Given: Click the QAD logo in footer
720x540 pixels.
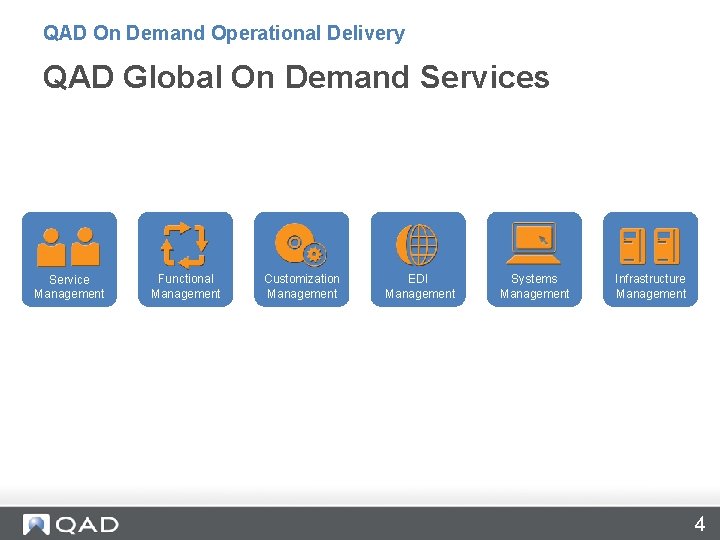Looking at the screenshot, I should point(71,525).
